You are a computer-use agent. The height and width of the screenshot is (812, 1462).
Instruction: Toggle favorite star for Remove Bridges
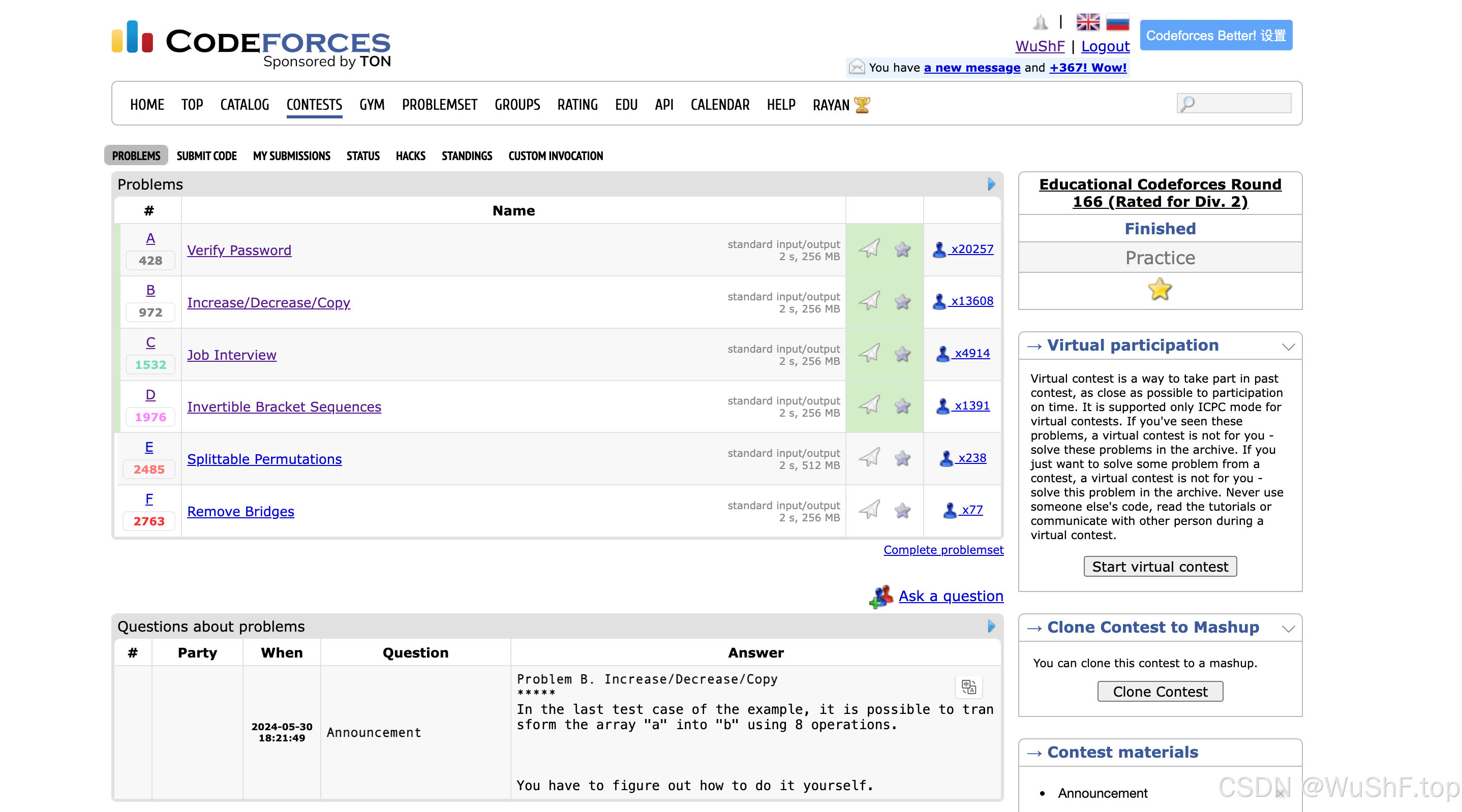point(902,510)
